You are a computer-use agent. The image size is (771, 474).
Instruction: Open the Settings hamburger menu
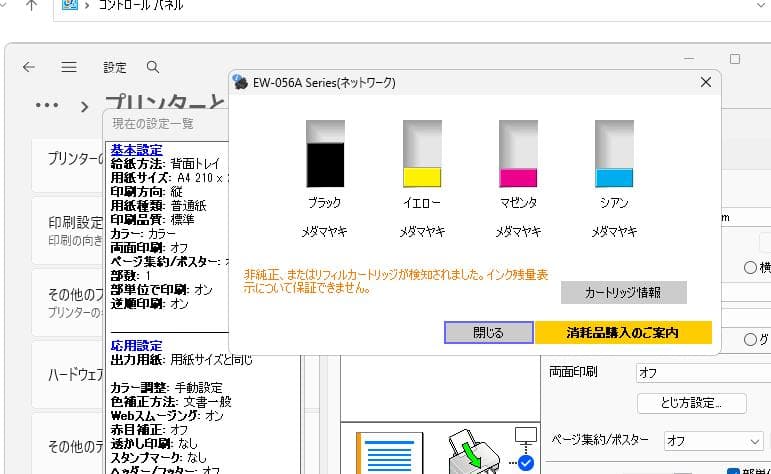[69, 67]
